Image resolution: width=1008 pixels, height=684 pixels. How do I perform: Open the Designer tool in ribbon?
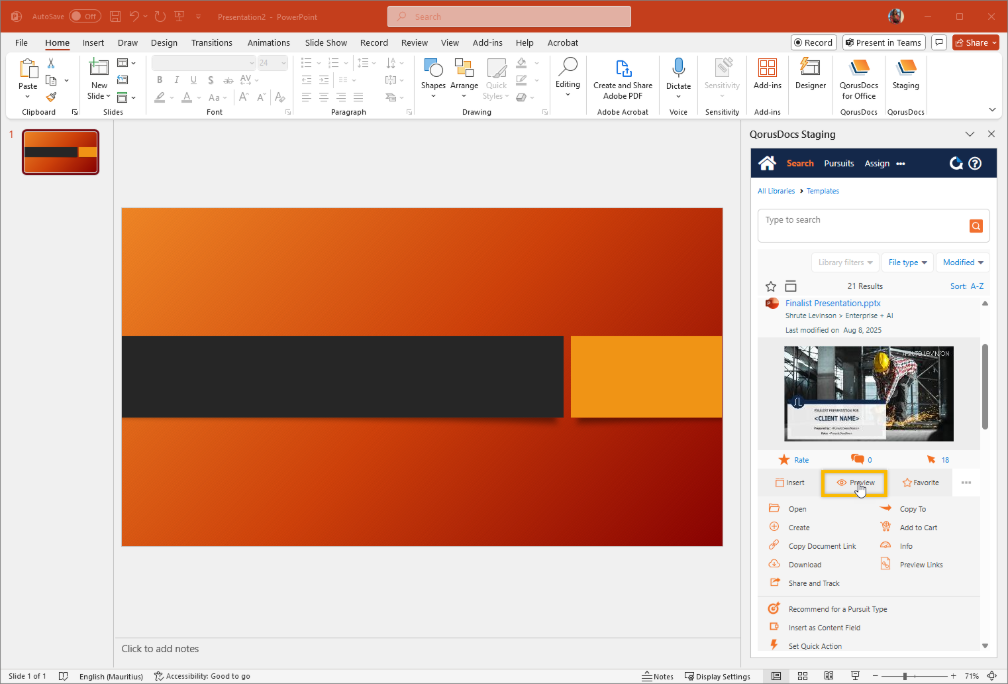coord(810,74)
